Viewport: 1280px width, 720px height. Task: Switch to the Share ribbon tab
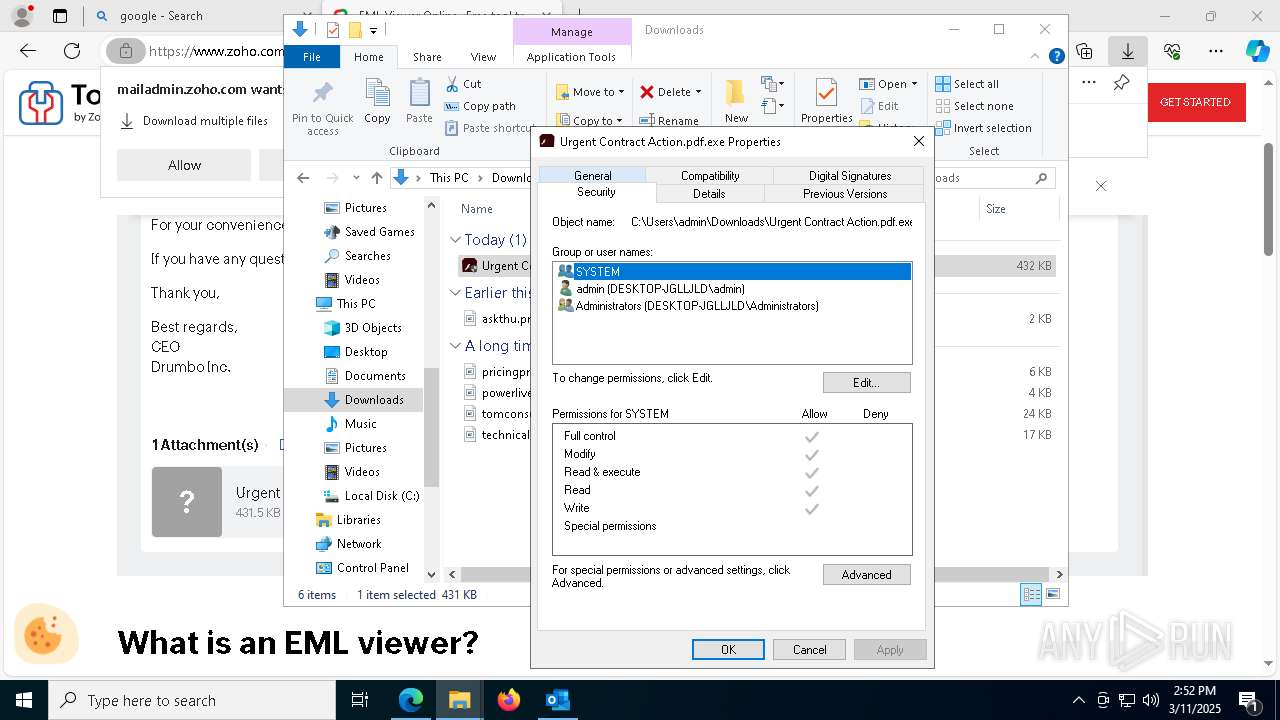(427, 57)
